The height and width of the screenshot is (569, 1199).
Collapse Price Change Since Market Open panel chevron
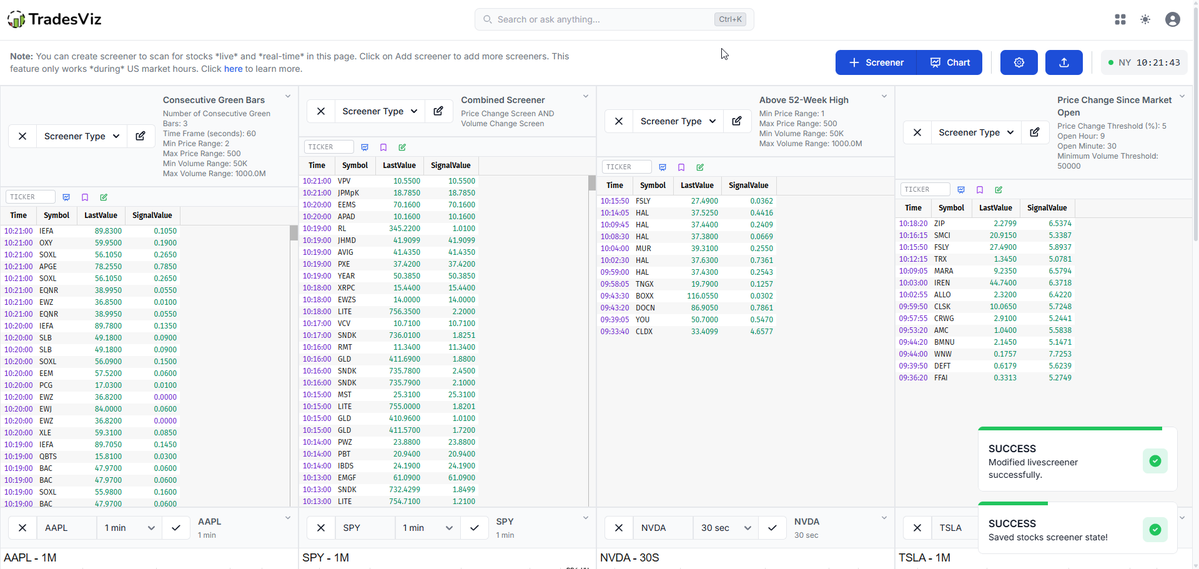1182,96
